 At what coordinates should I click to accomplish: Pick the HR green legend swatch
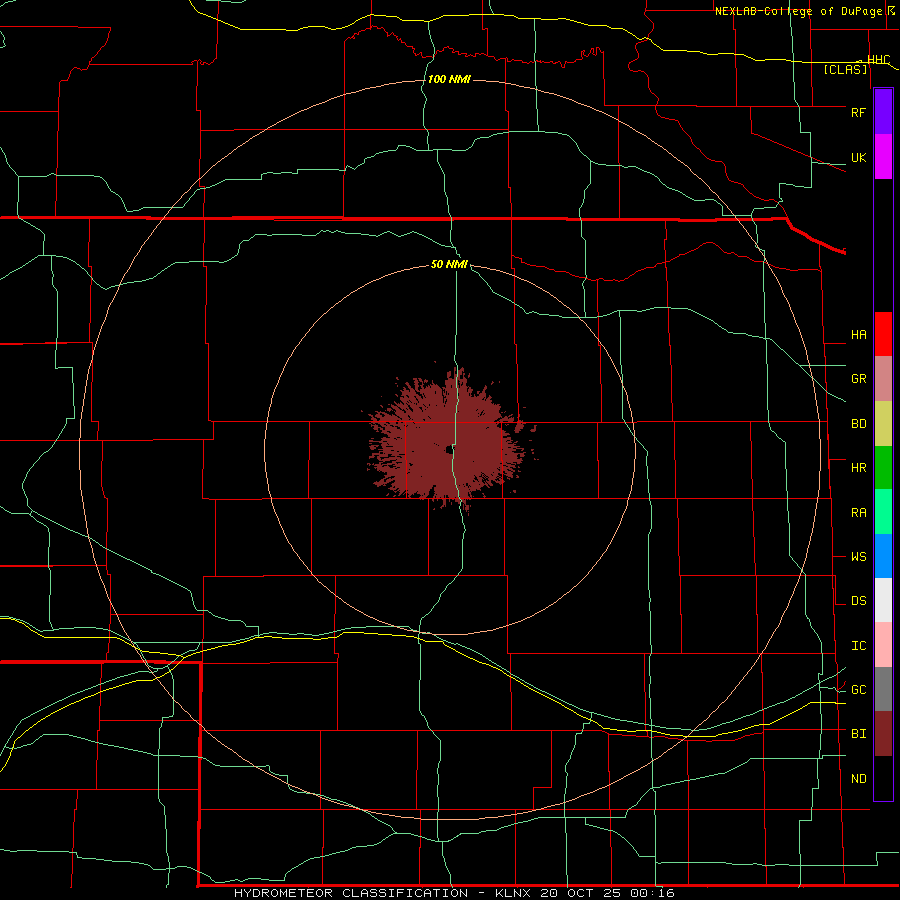pyautogui.click(x=883, y=468)
